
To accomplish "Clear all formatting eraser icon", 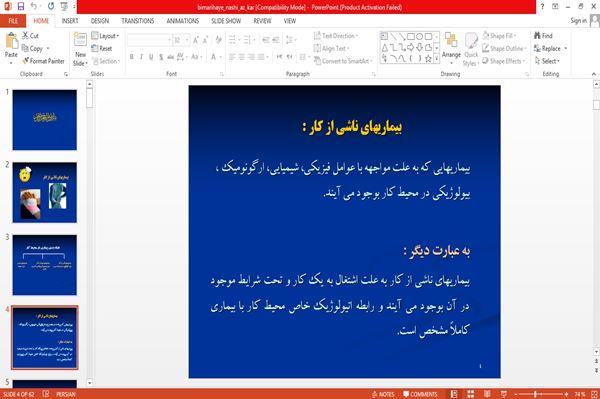I will [x=218, y=40].
